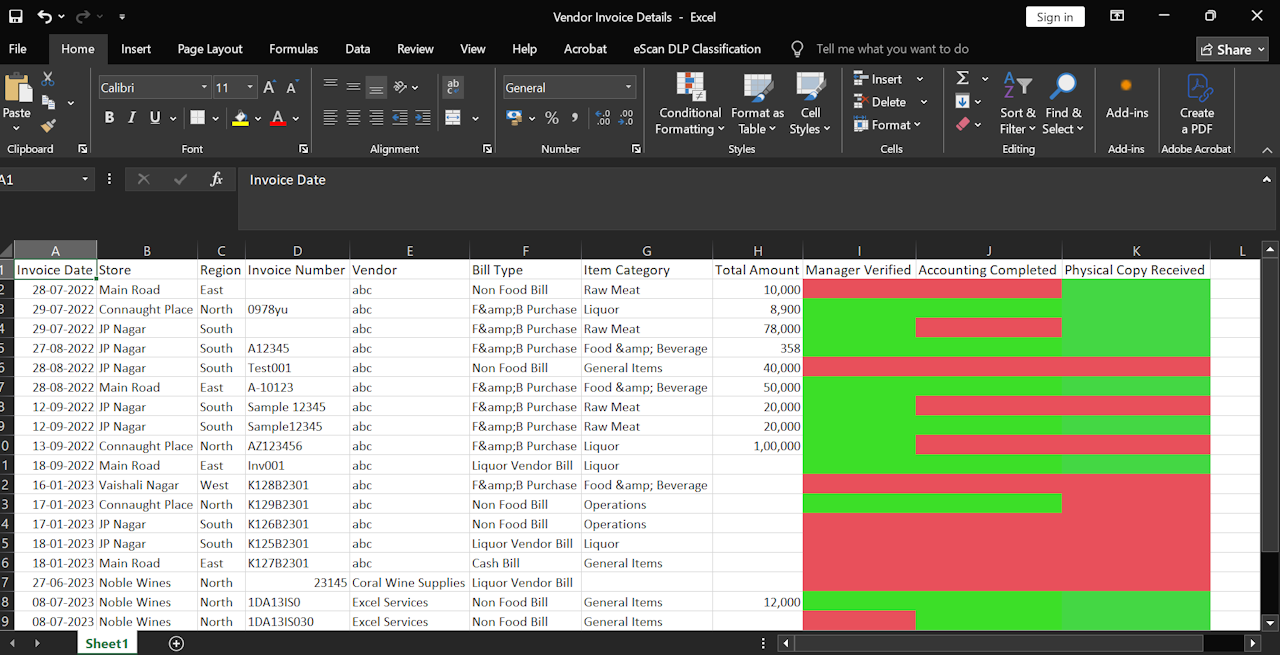Open the General number format dropdown

click(628, 88)
